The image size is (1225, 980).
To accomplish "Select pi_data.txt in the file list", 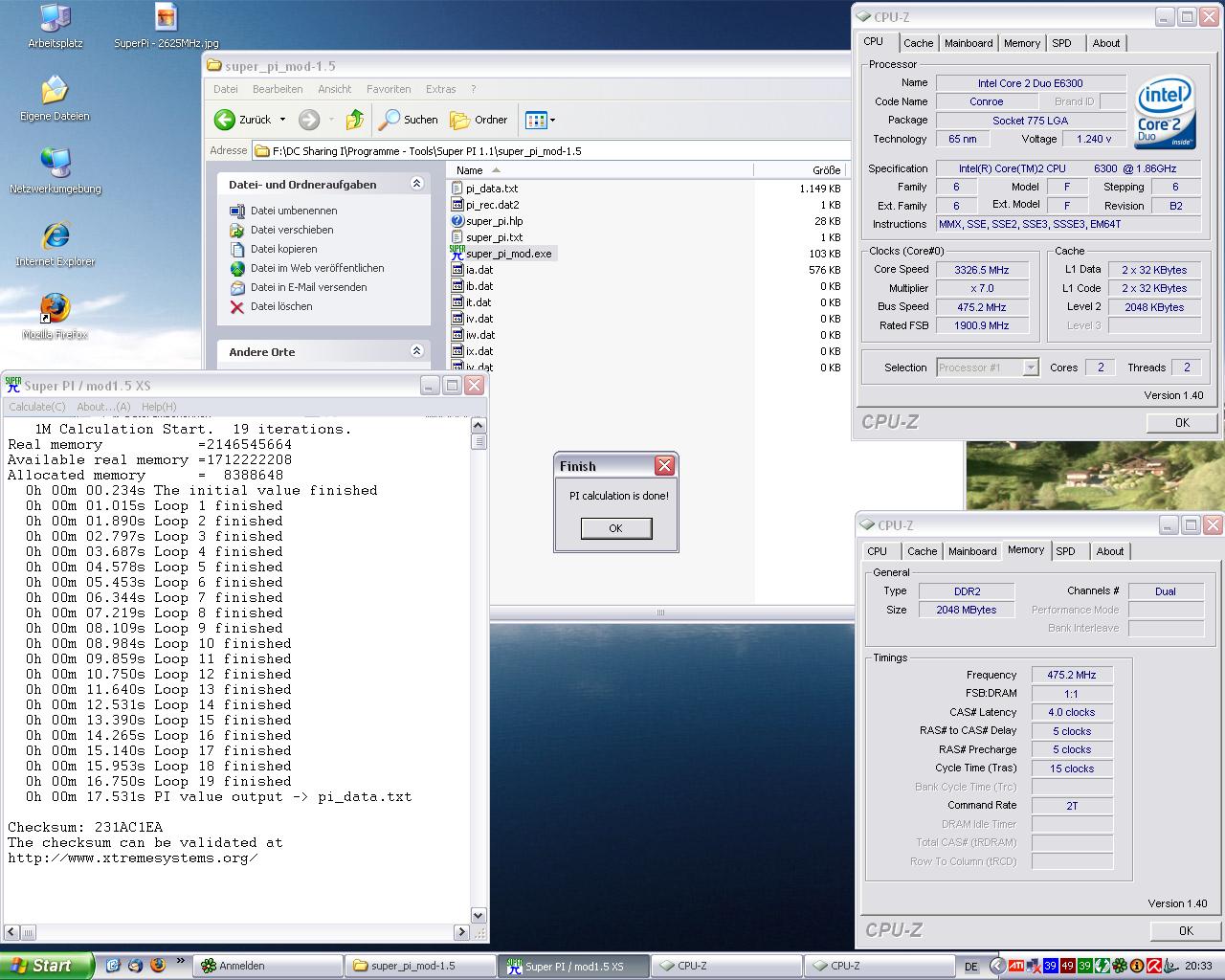I will [x=492, y=189].
